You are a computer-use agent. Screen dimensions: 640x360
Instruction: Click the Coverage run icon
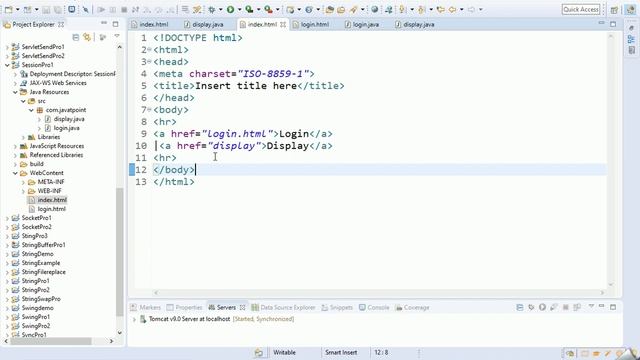coord(249,9)
